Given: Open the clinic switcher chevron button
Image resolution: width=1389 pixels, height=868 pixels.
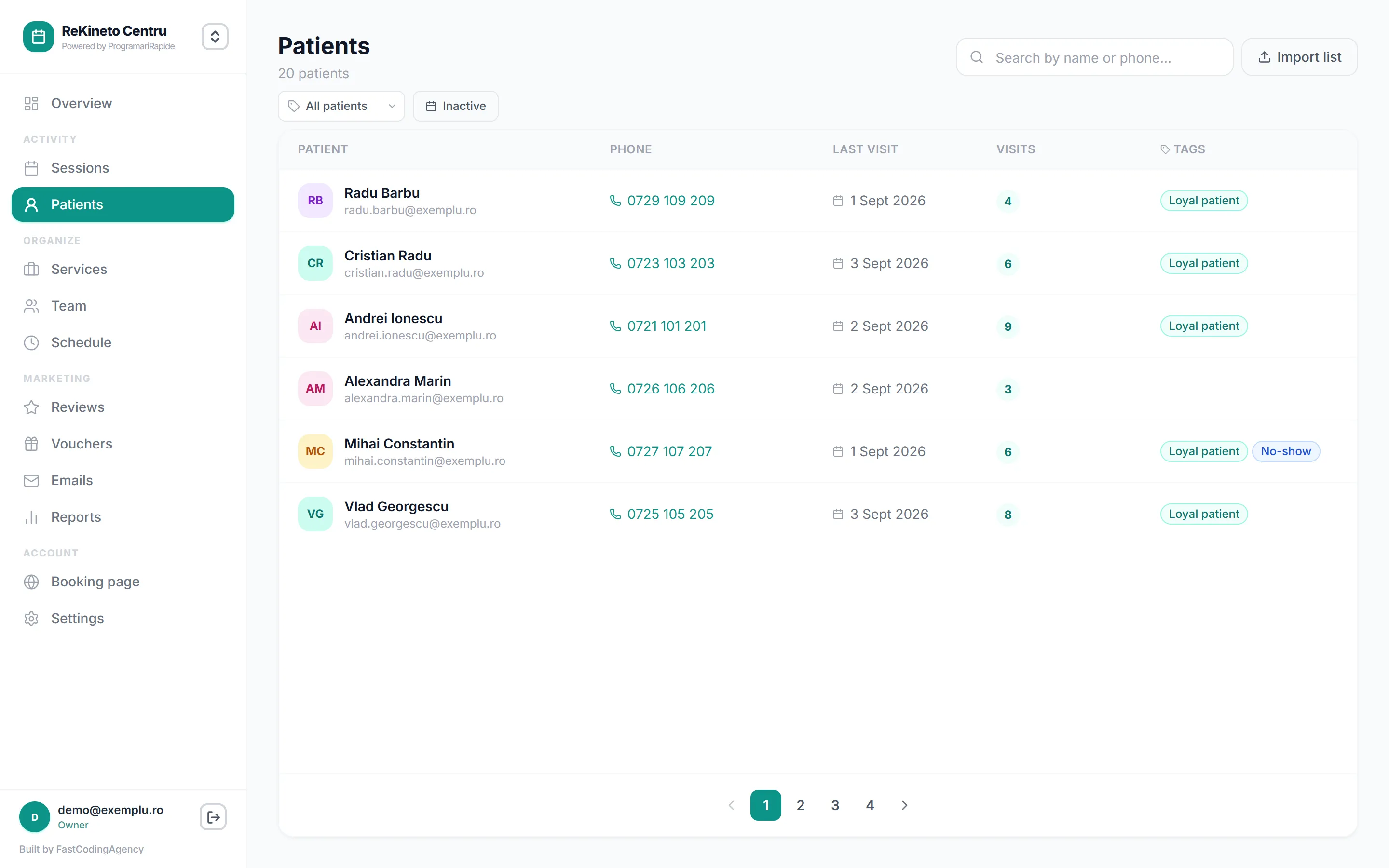Looking at the screenshot, I should coord(215,37).
